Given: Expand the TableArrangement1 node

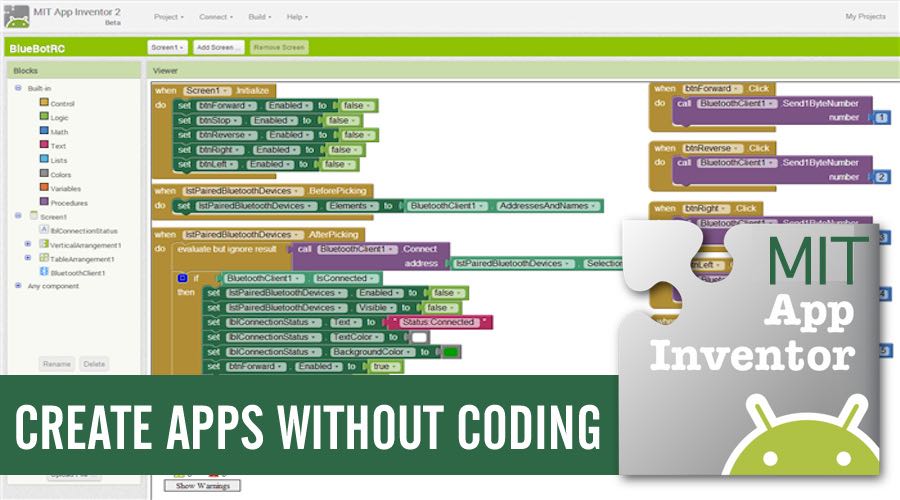Looking at the screenshot, I should tap(28, 258).
